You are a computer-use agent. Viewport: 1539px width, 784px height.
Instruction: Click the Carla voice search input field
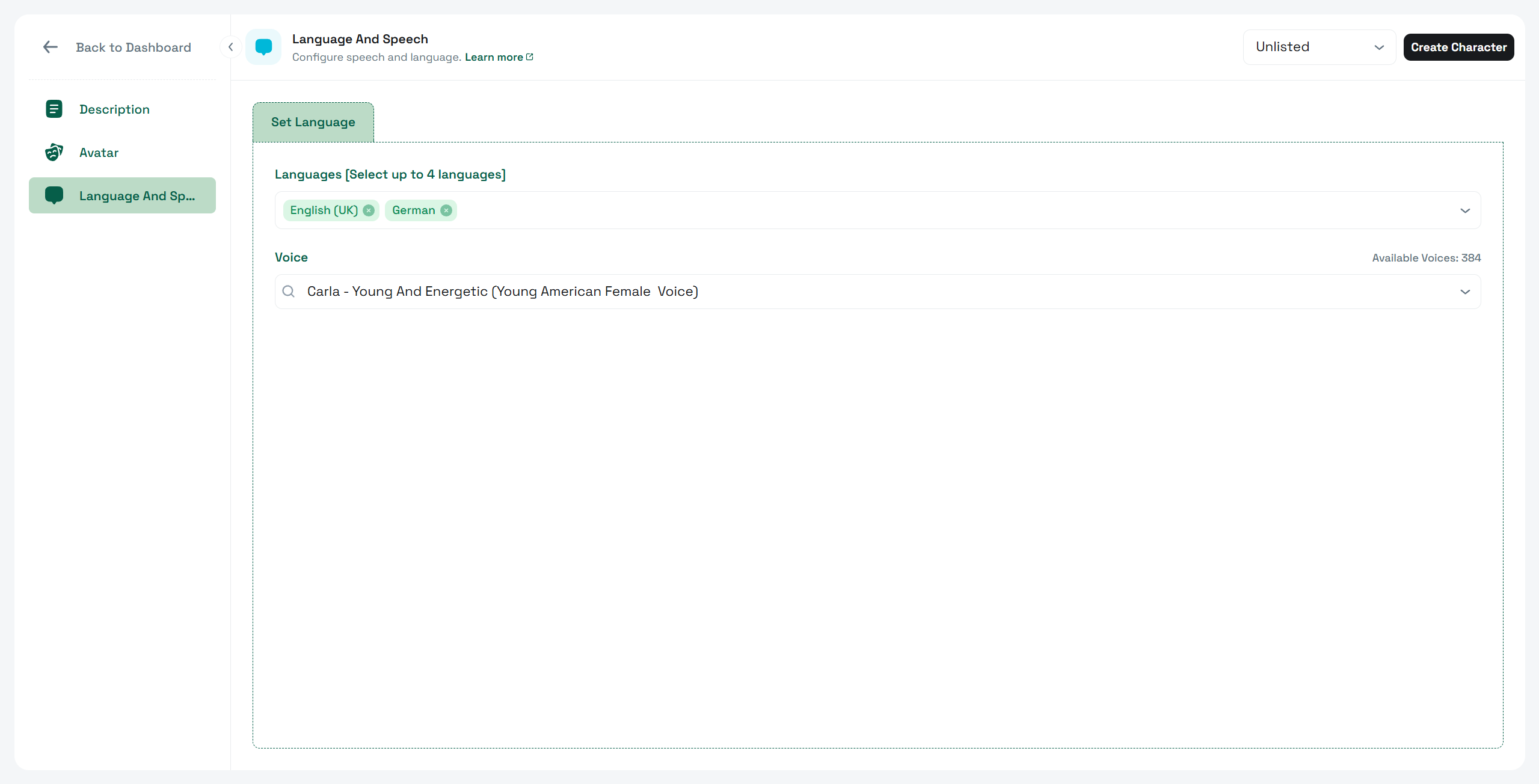pos(877,292)
